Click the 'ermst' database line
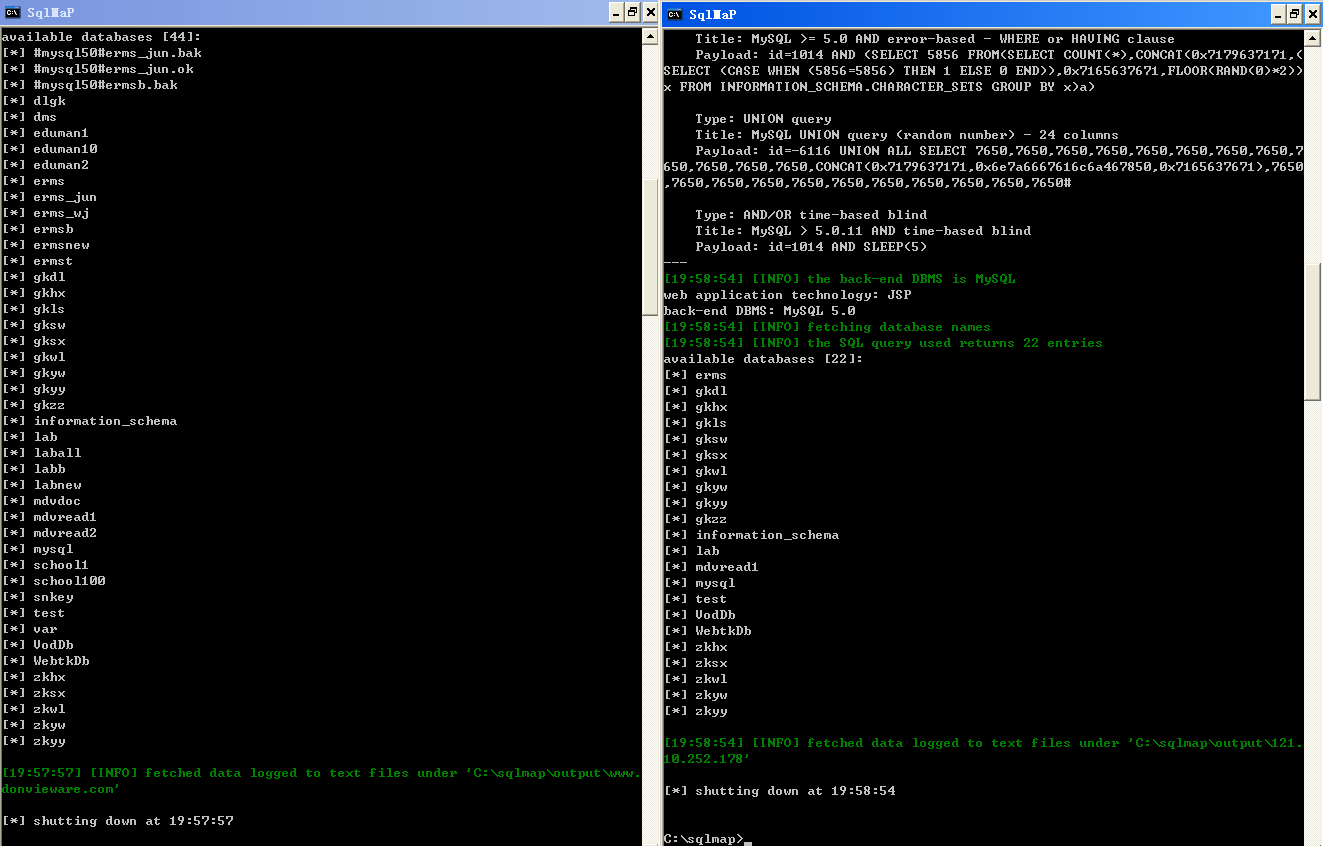Image resolution: width=1323 pixels, height=846 pixels. 53,261
